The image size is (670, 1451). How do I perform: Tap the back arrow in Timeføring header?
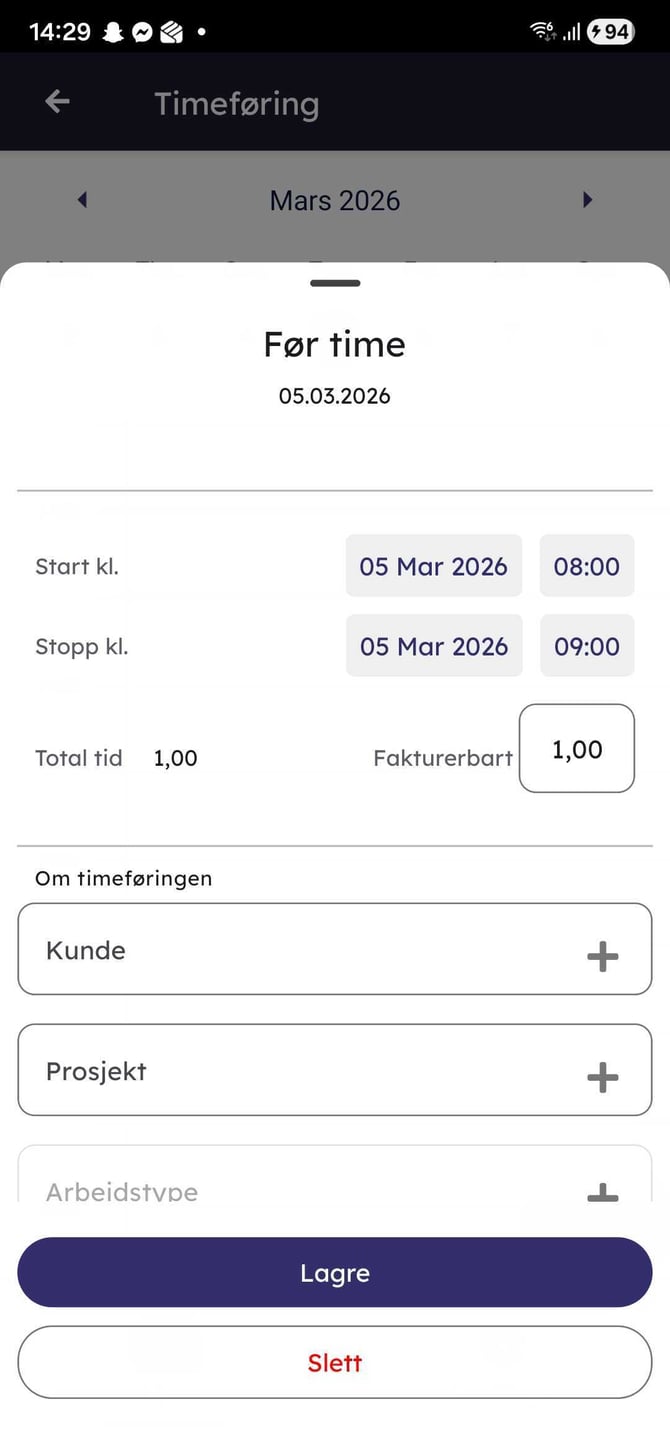point(57,102)
